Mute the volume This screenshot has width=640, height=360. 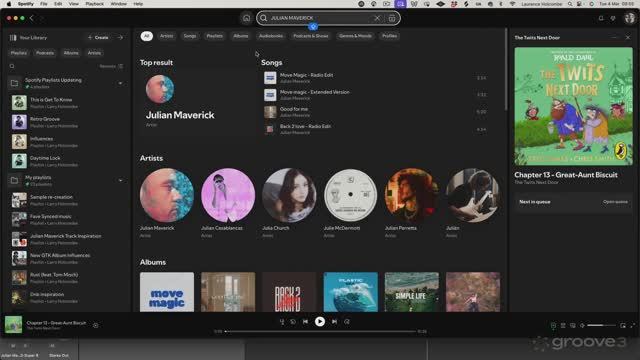click(582, 325)
